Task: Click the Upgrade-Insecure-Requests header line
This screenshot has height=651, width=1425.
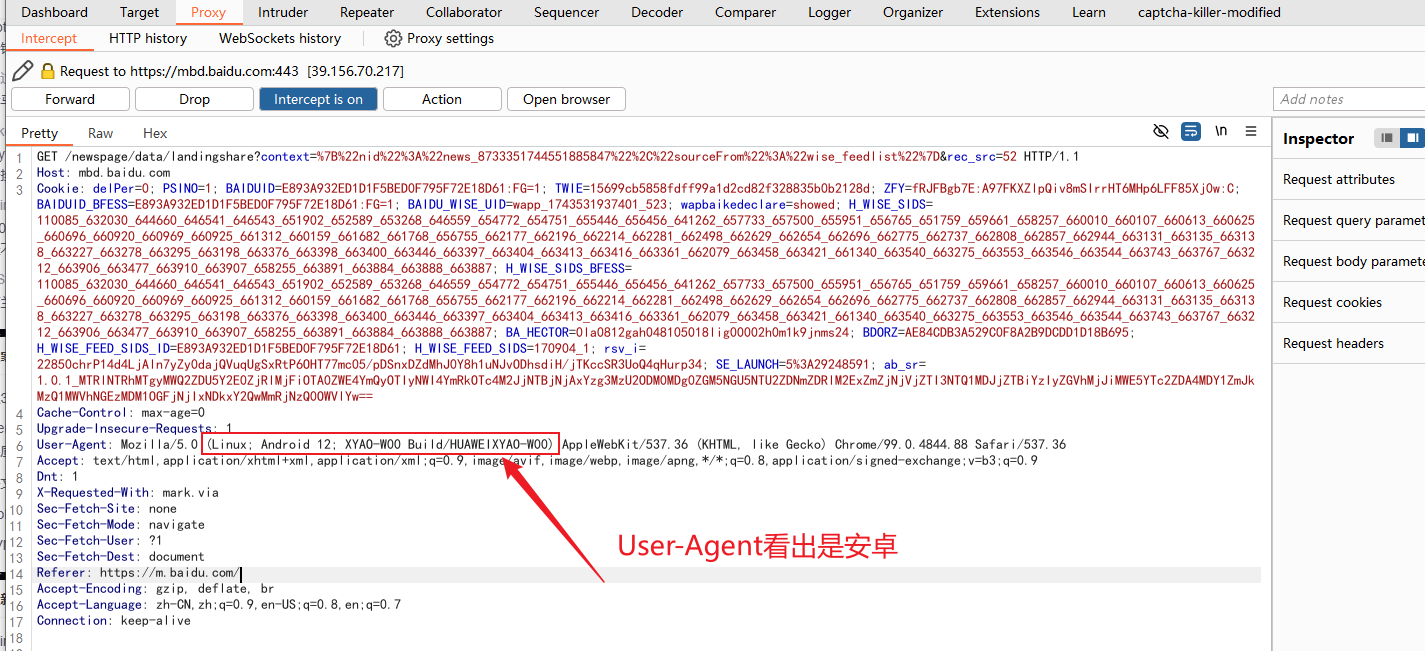Action: click(135, 428)
